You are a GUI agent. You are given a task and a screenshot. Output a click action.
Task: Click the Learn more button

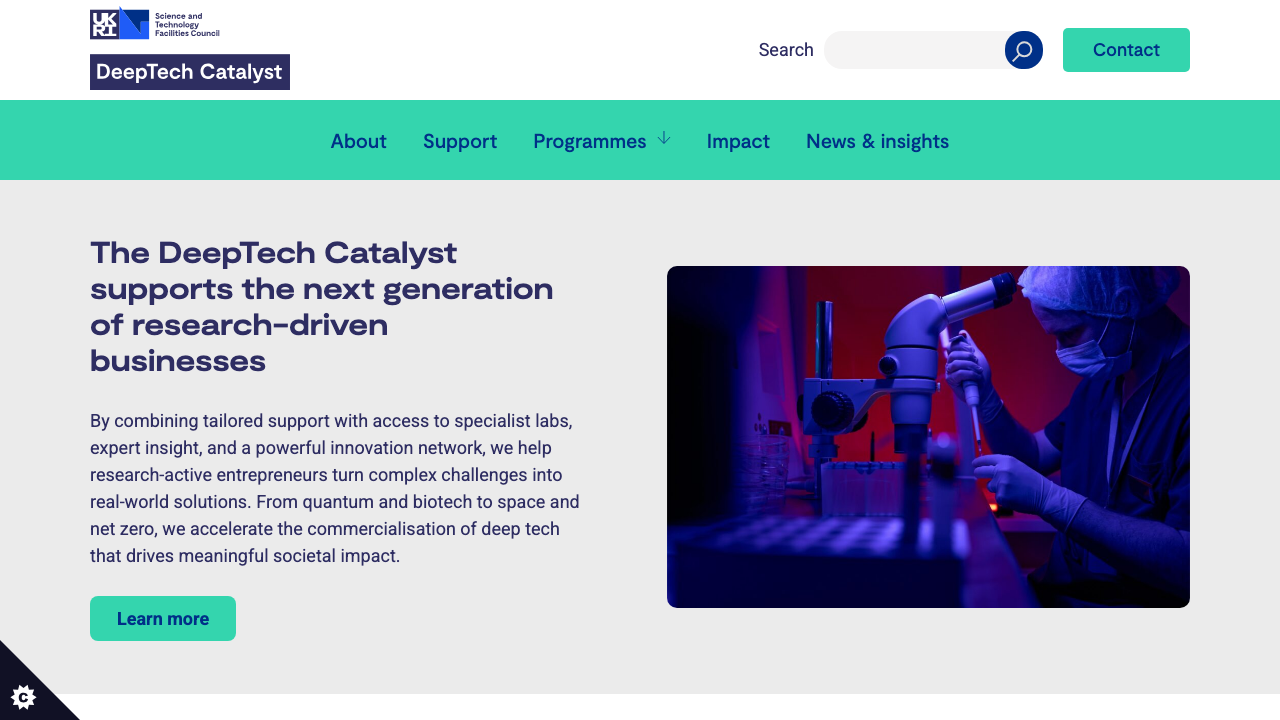point(162,618)
